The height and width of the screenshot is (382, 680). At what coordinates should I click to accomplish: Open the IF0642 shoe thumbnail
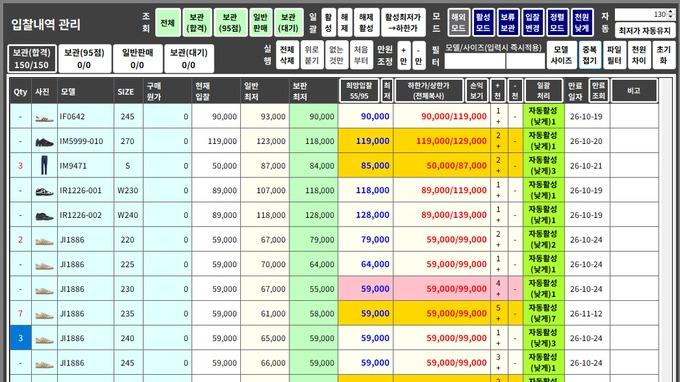tap(44, 118)
